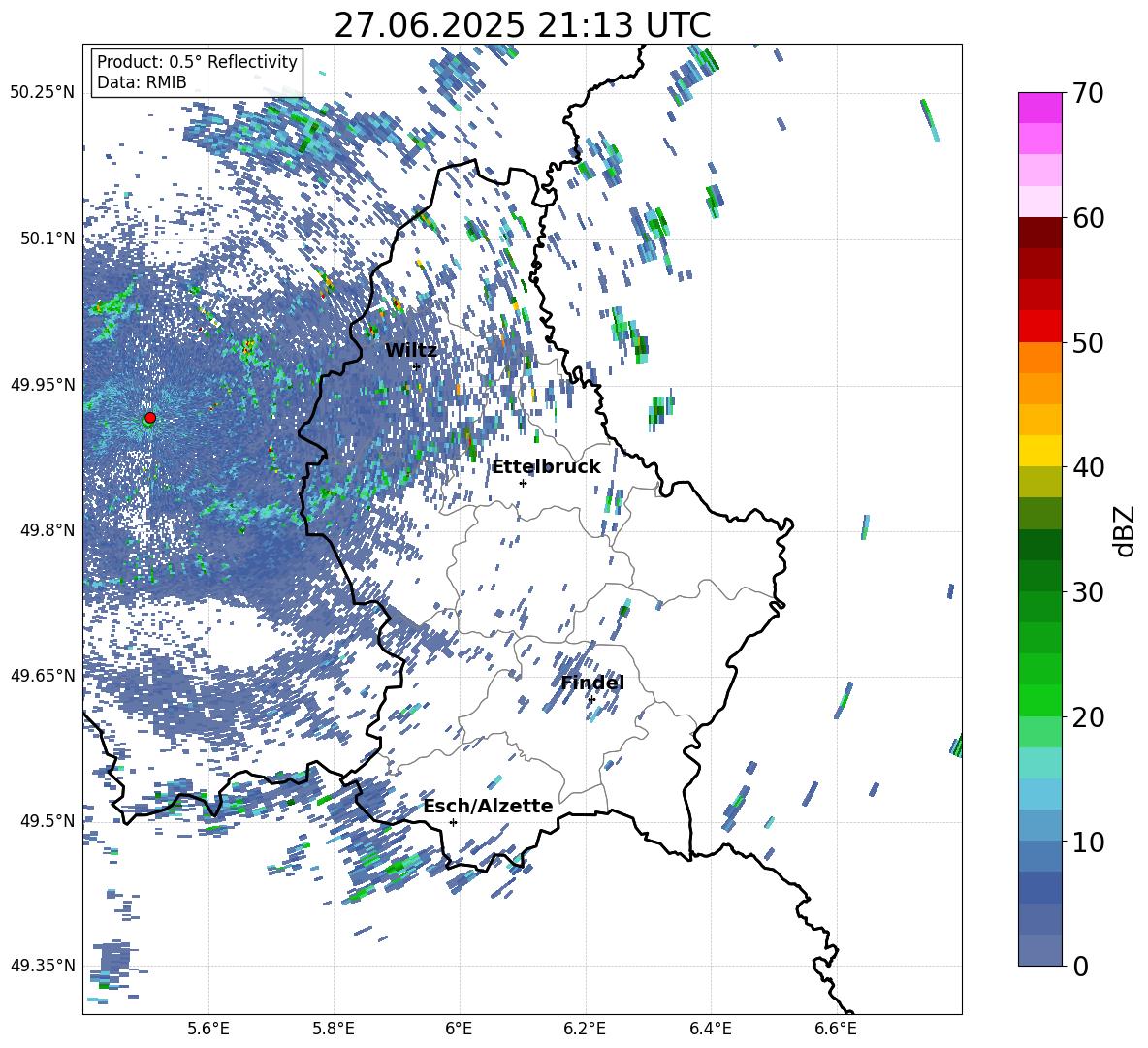Click the 'Product: 0.5° Reflectivity' legend text
This screenshot has width=1148, height=1048.
(x=197, y=62)
